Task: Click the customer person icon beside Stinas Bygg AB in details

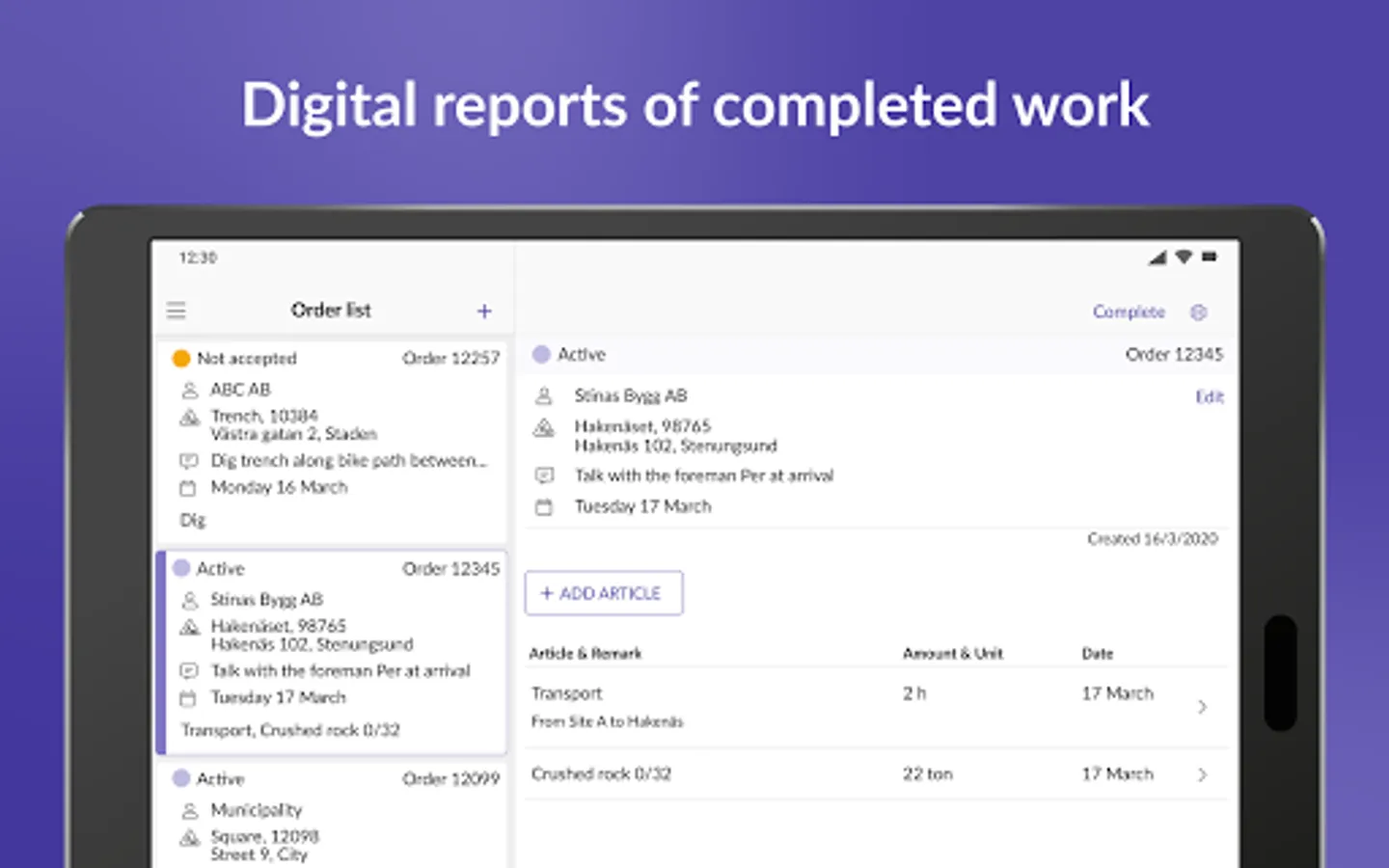Action: point(544,395)
